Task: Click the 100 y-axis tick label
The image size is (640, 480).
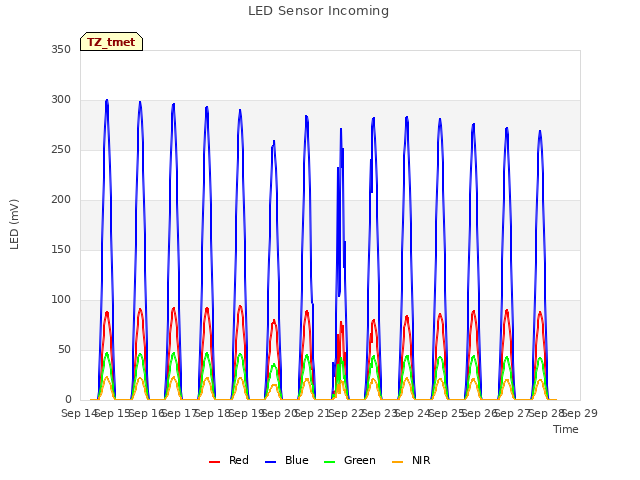Action: click(61, 300)
